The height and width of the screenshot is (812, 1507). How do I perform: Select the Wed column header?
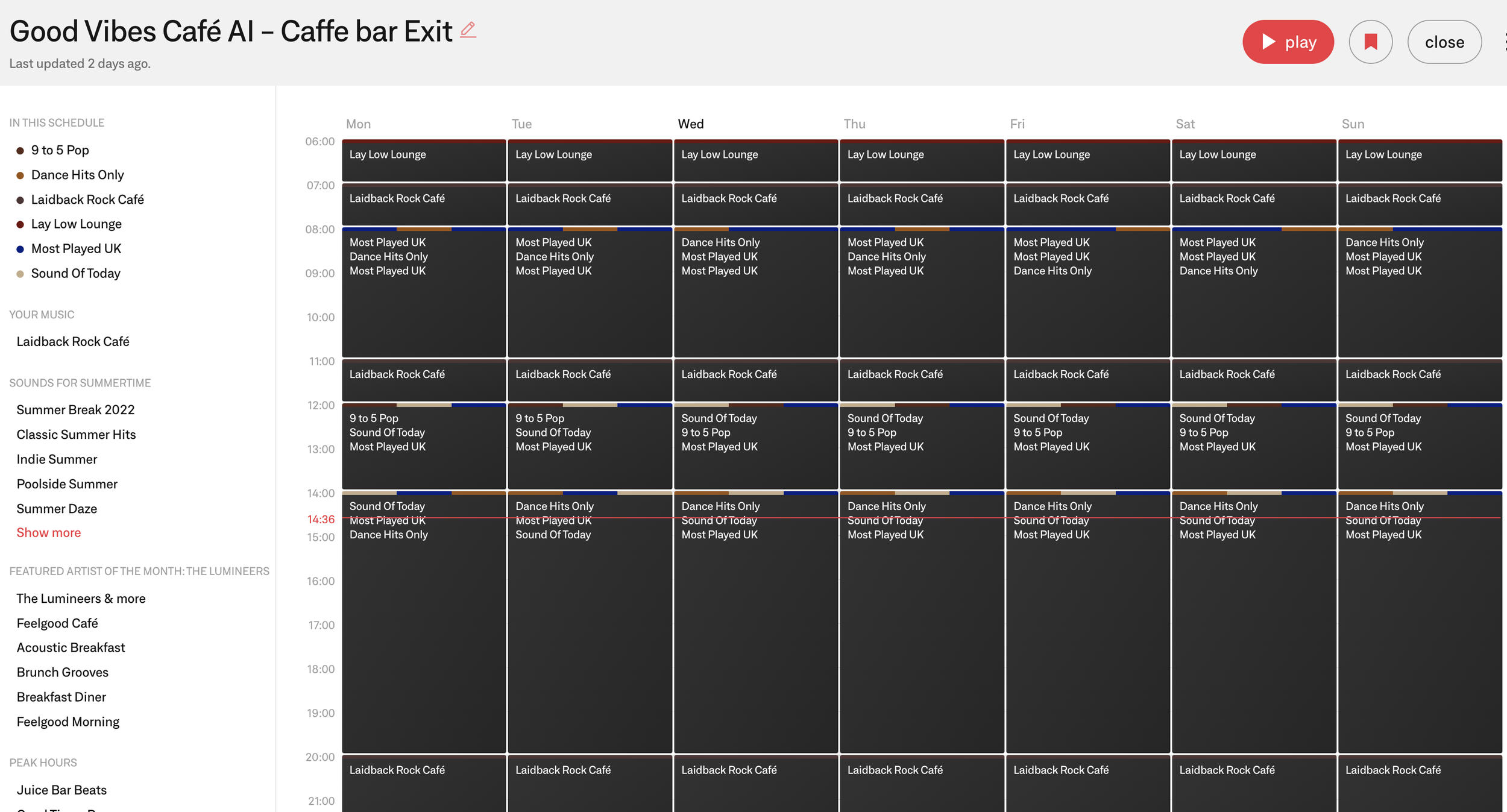[x=690, y=124]
